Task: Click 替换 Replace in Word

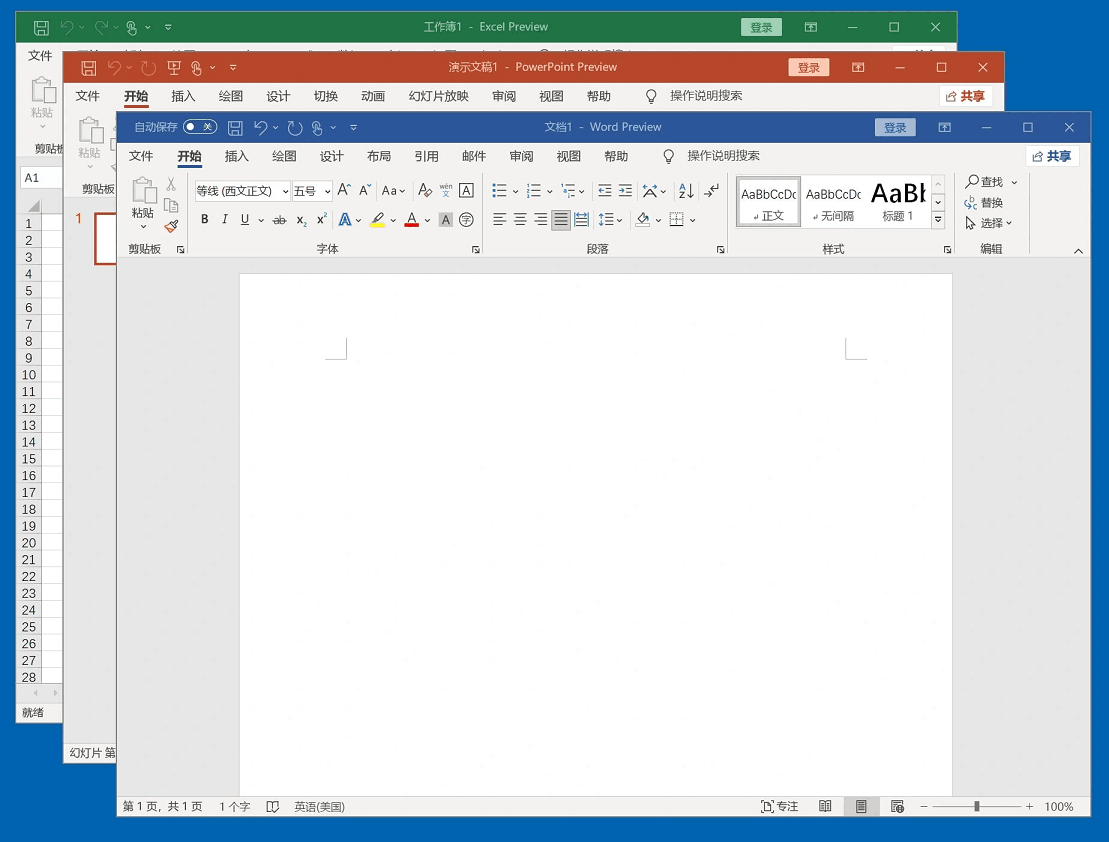Action: (984, 202)
